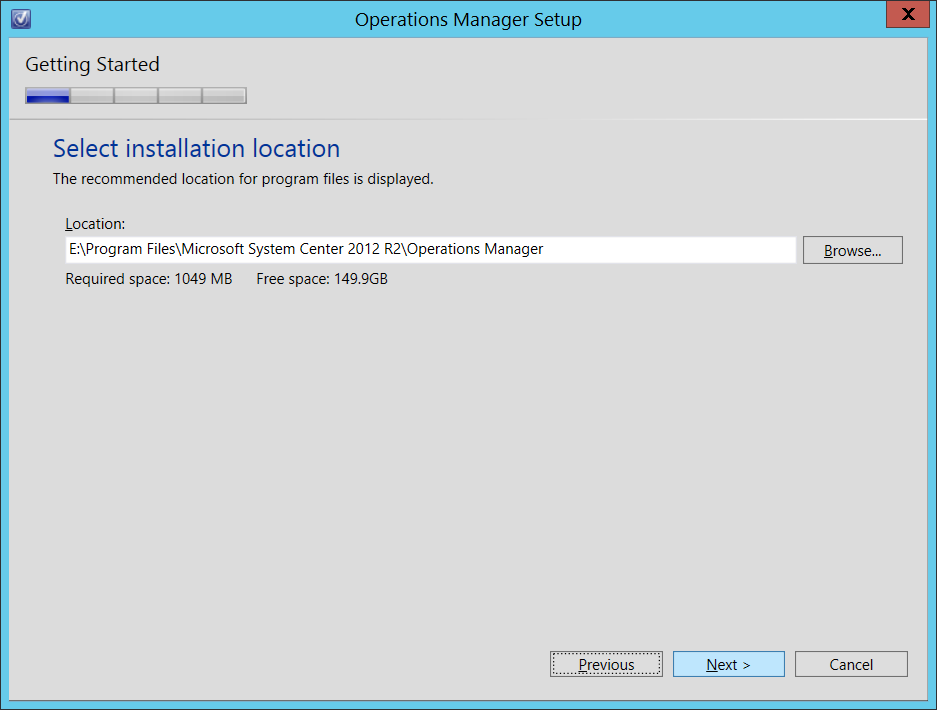Screen dimensions: 937x710
Task: Go back with the Previous button
Action: pyautogui.click(x=605, y=664)
